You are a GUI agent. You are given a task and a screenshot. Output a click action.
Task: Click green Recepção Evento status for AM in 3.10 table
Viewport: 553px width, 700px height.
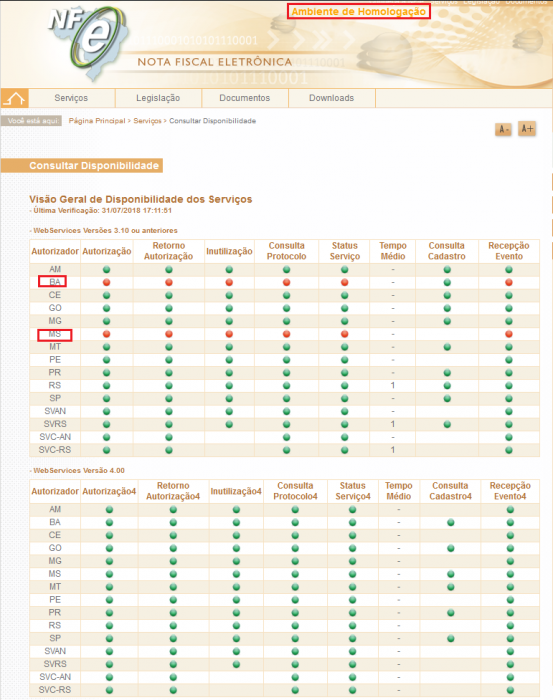click(x=509, y=270)
